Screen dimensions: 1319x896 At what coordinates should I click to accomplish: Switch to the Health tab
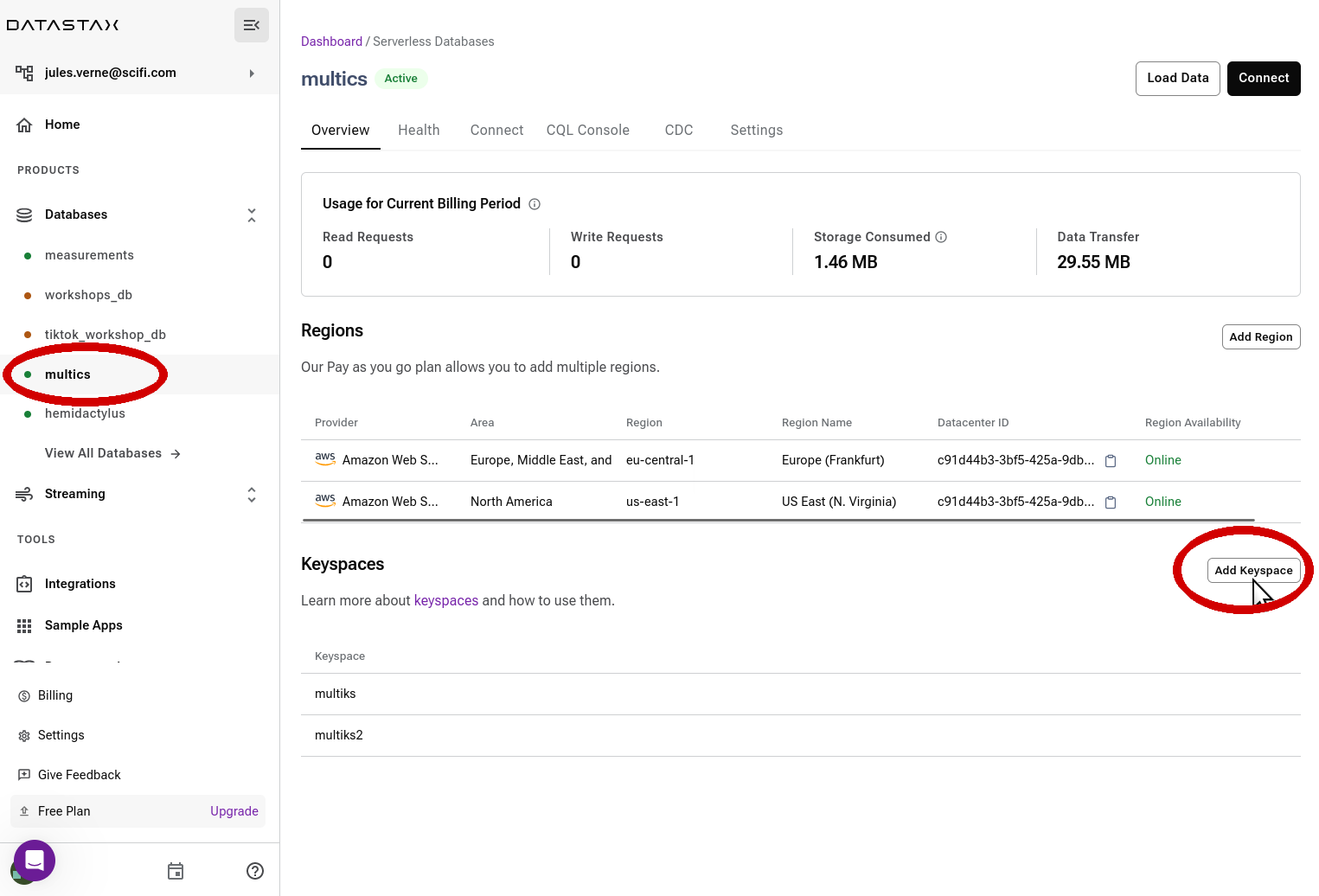coord(419,130)
